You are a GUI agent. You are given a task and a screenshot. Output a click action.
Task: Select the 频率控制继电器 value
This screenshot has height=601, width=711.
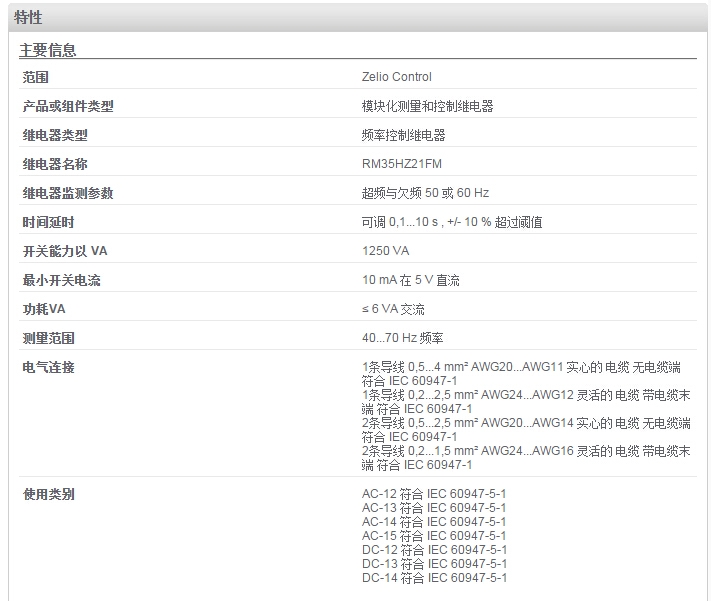coord(404,135)
